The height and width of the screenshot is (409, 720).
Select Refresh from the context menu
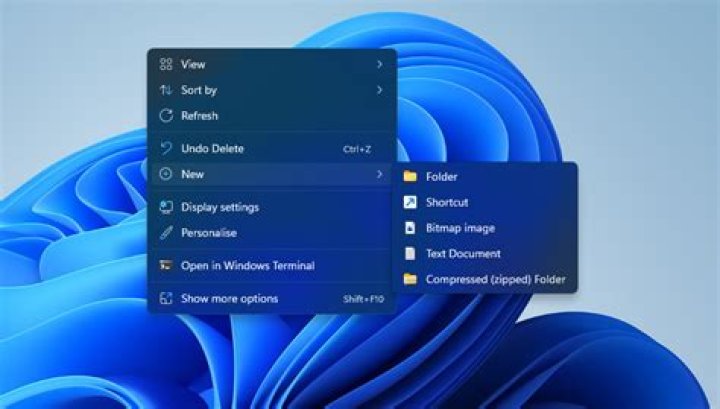click(x=272, y=116)
